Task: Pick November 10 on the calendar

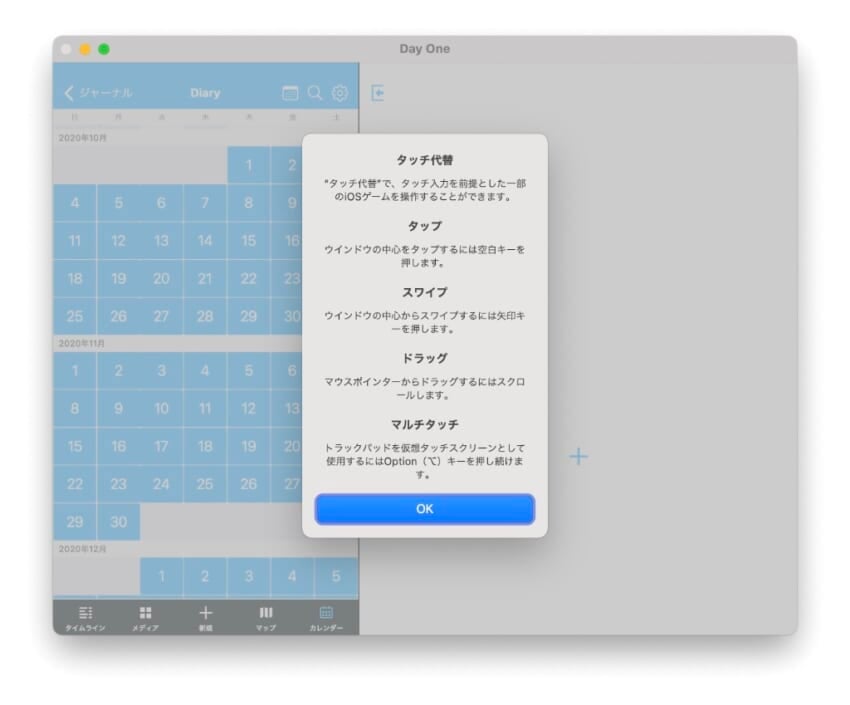Action: [162, 409]
